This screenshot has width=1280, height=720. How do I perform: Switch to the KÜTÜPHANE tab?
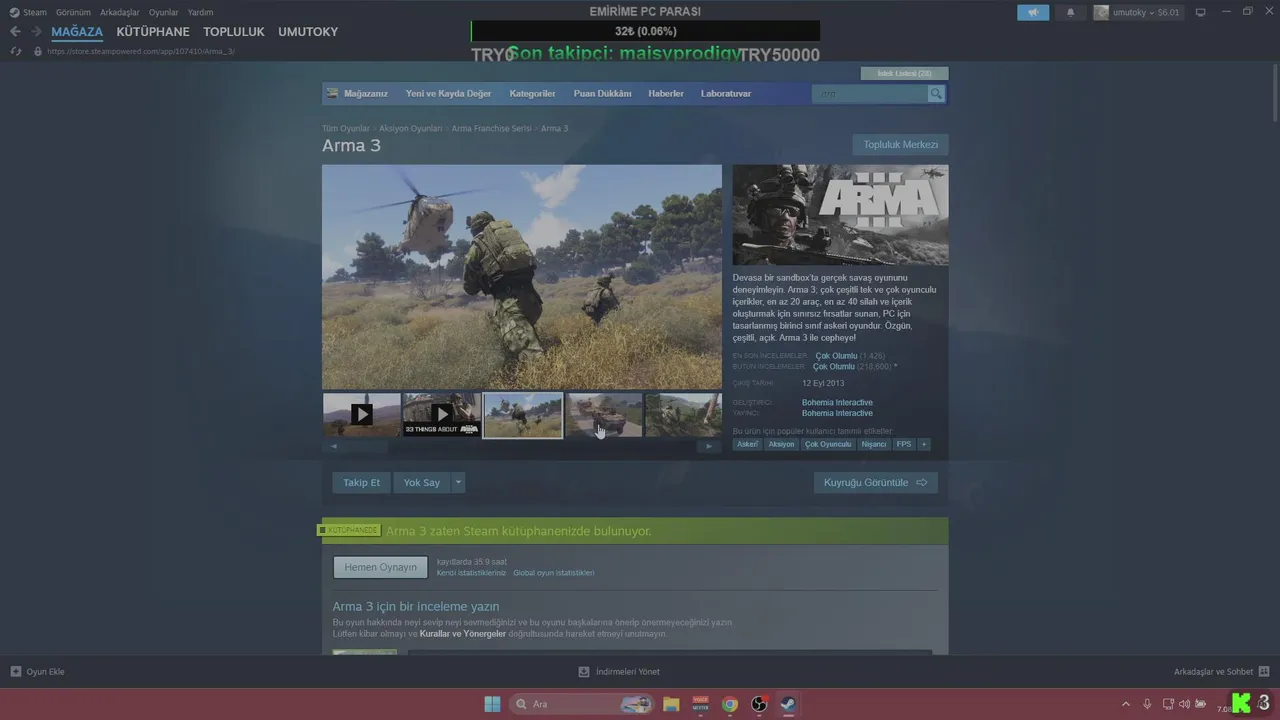153,32
